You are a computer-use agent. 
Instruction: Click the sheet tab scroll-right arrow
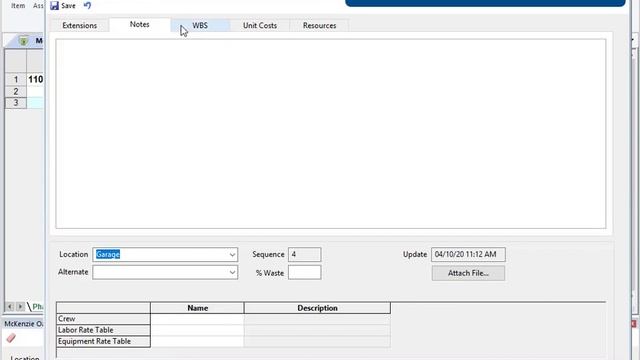[20, 306]
